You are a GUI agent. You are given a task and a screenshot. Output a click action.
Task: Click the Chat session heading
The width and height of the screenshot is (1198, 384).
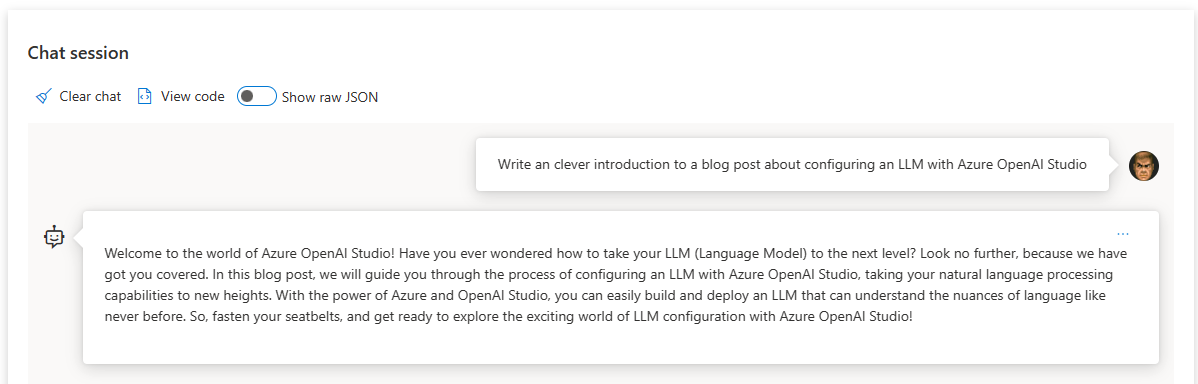point(78,53)
